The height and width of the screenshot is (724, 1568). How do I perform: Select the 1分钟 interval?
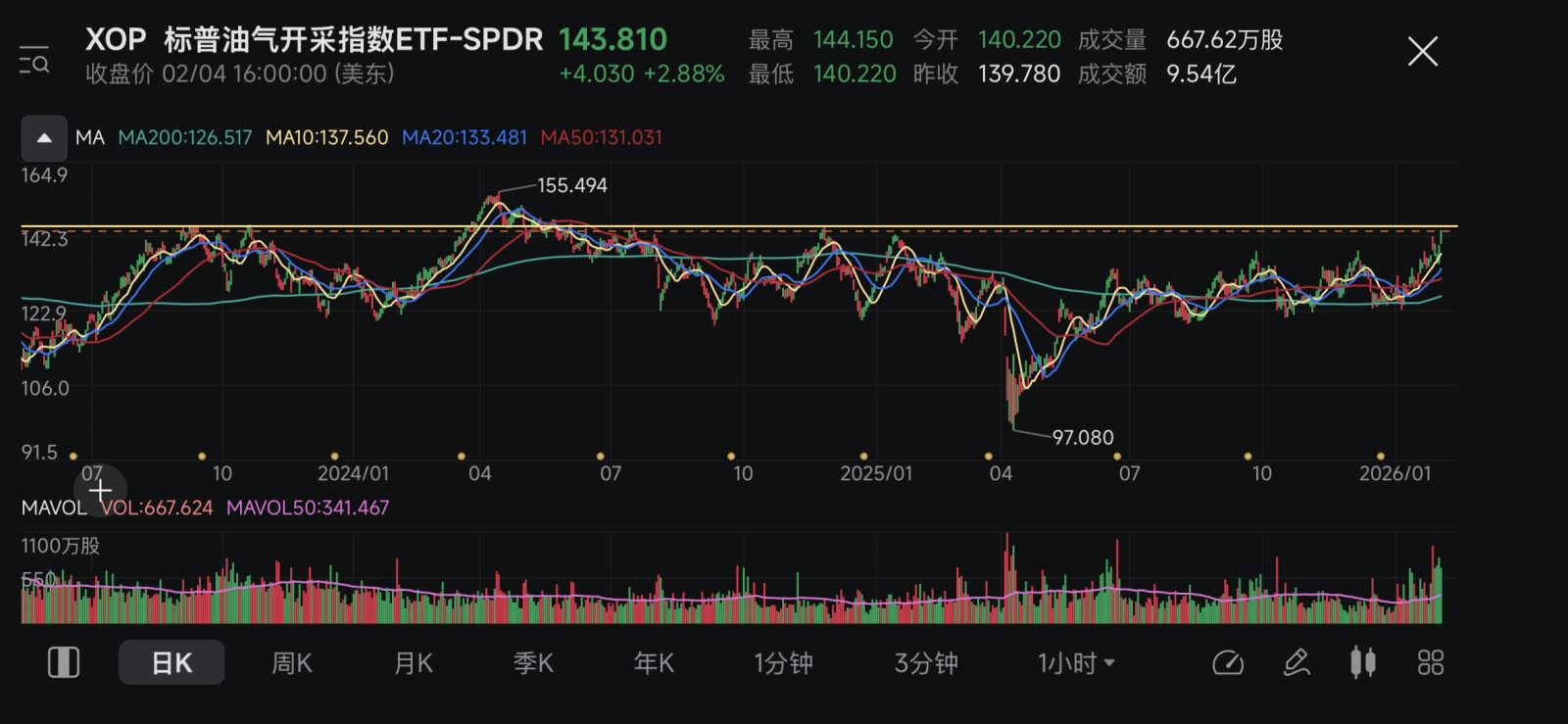point(783,663)
